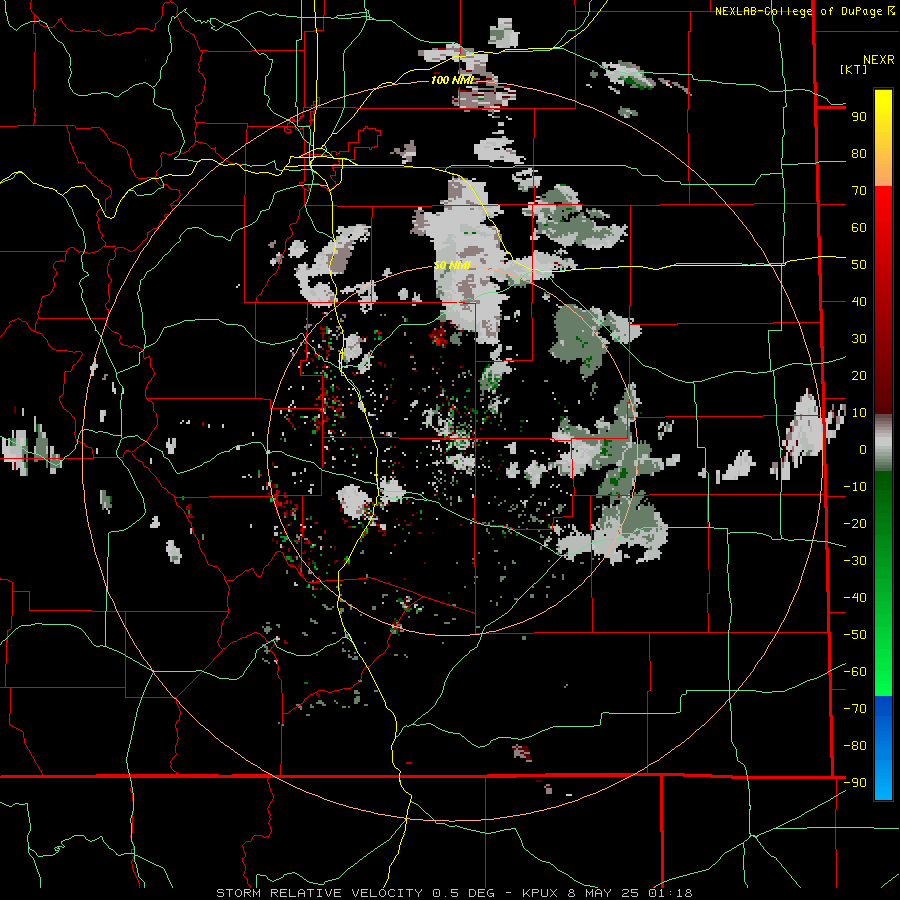This screenshot has width=900, height=900.
Task: Click the -50 value on the scale
Action: [855, 634]
